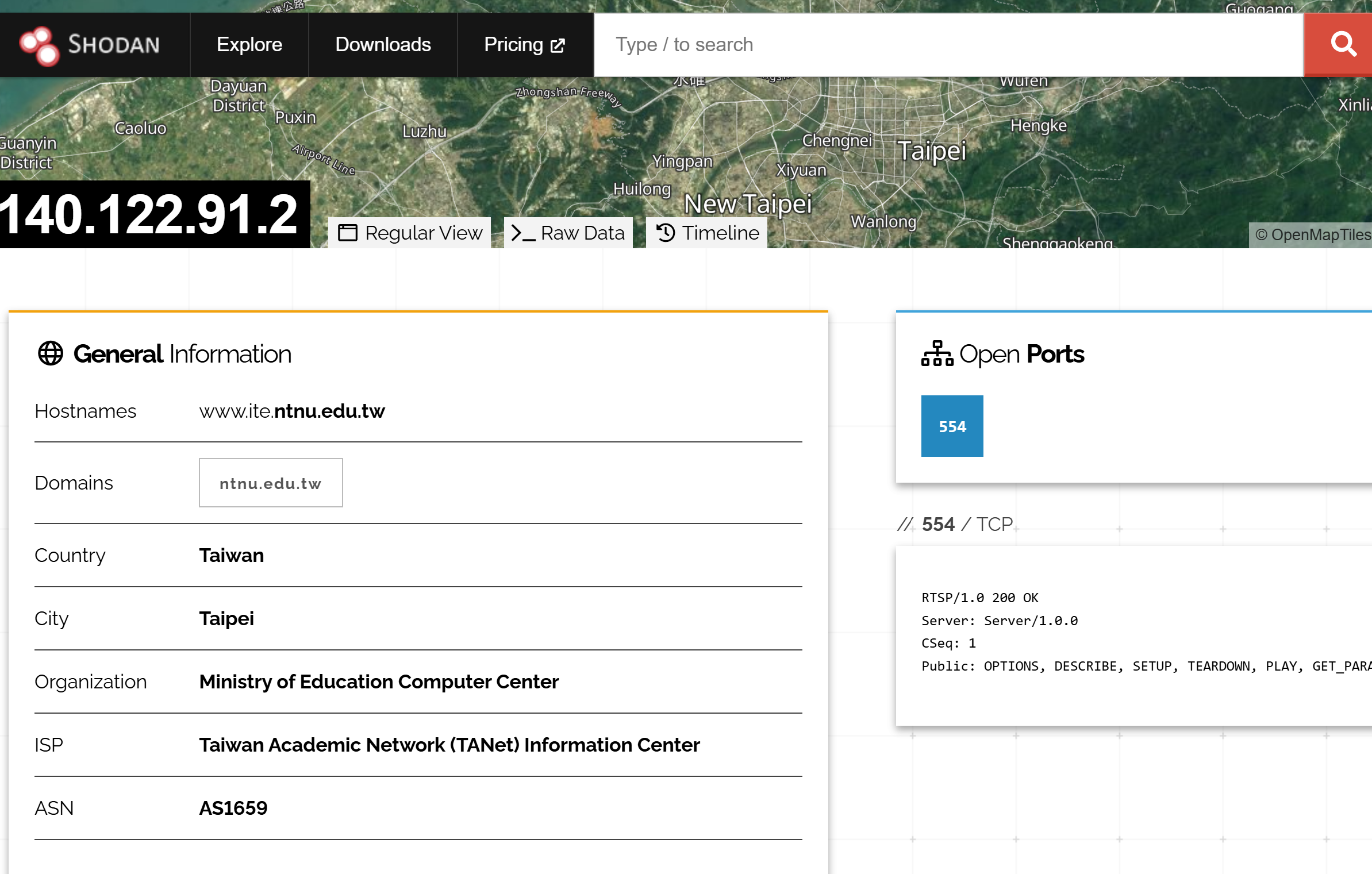Focus the 'Type / to search' field
Screen dimensions: 1372x874
point(948,45)
